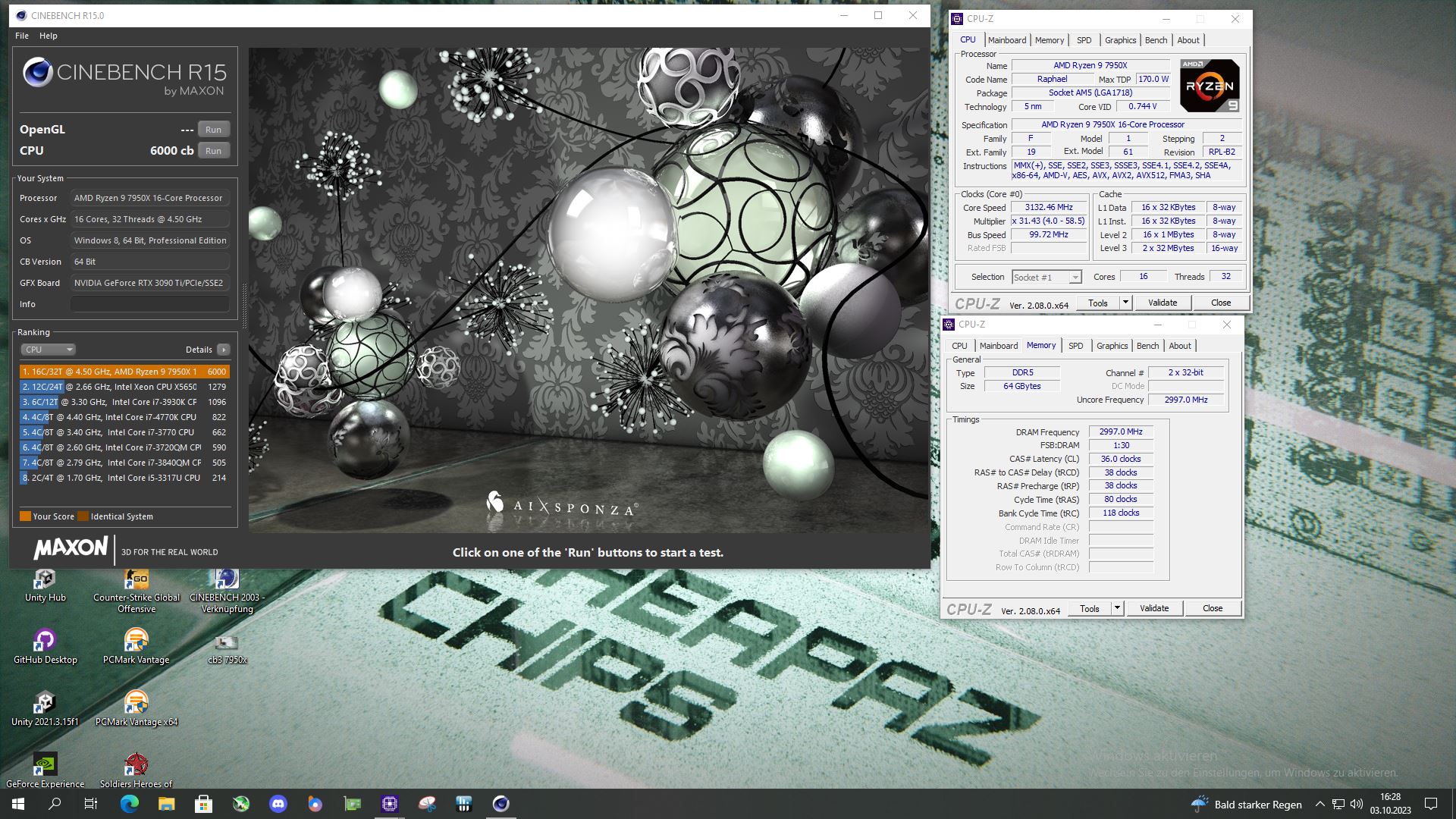This screenshot has height=819, width=1456.
Task: Switch to Graphics tab in upper CPU-Z window
Action: point(1120,40)
